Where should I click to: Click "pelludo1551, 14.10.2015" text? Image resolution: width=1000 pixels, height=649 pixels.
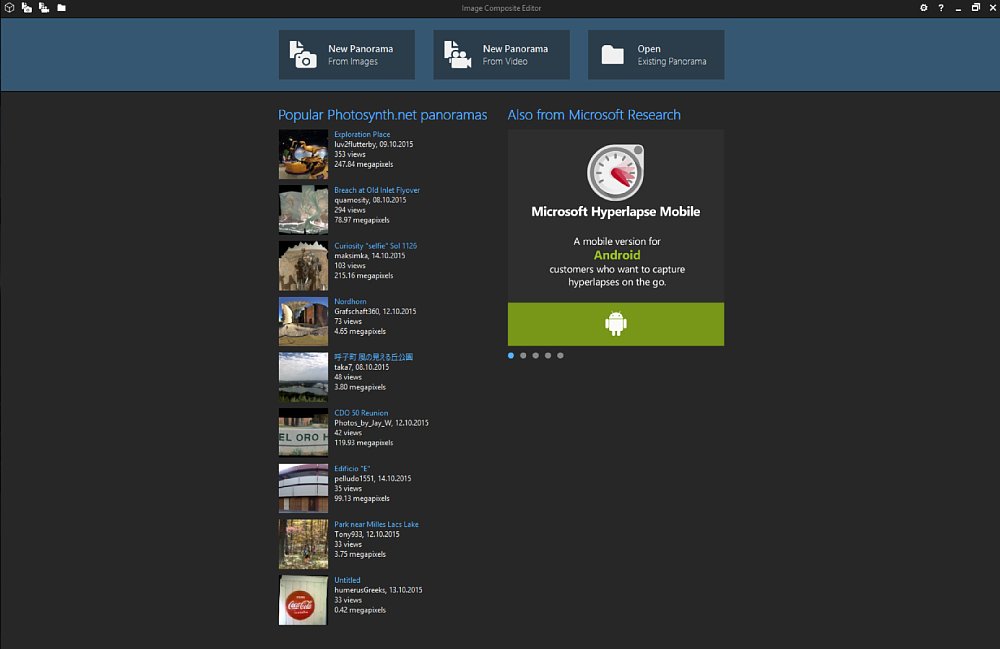coord(372,479)
